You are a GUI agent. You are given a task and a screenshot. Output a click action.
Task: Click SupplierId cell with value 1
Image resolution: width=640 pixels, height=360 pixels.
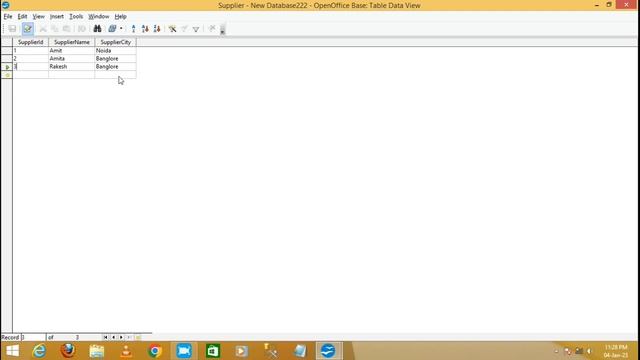(x=31, y=51)
